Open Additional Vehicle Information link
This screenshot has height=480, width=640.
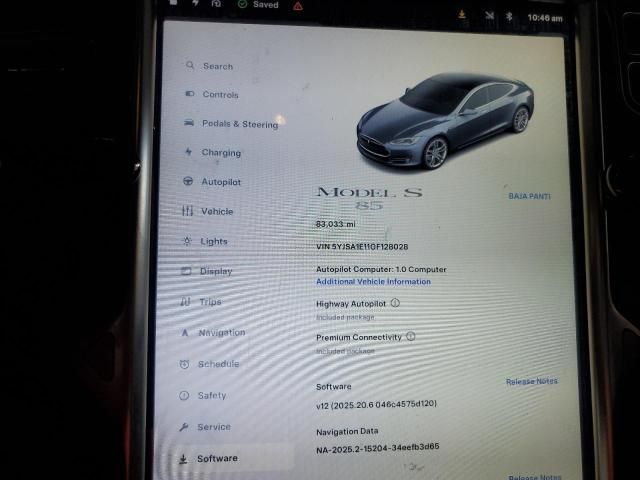[373, 282]
